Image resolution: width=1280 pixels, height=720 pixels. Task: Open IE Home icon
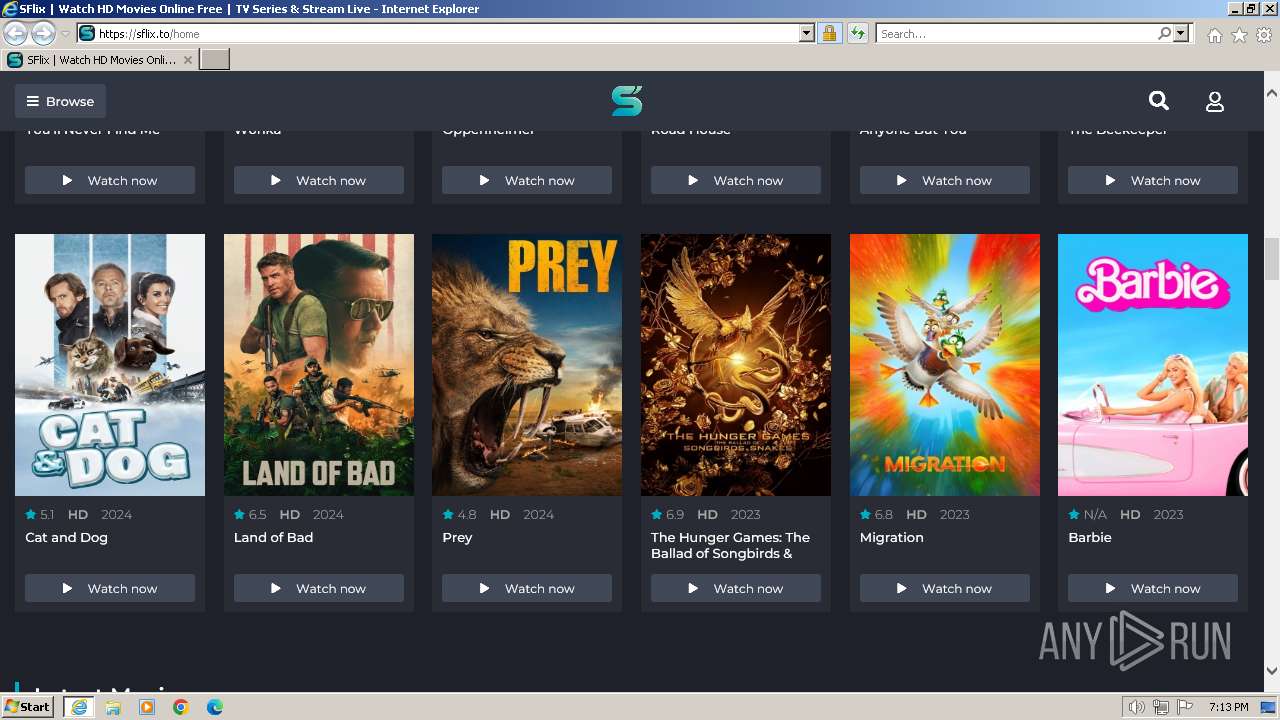[1214, 35]
